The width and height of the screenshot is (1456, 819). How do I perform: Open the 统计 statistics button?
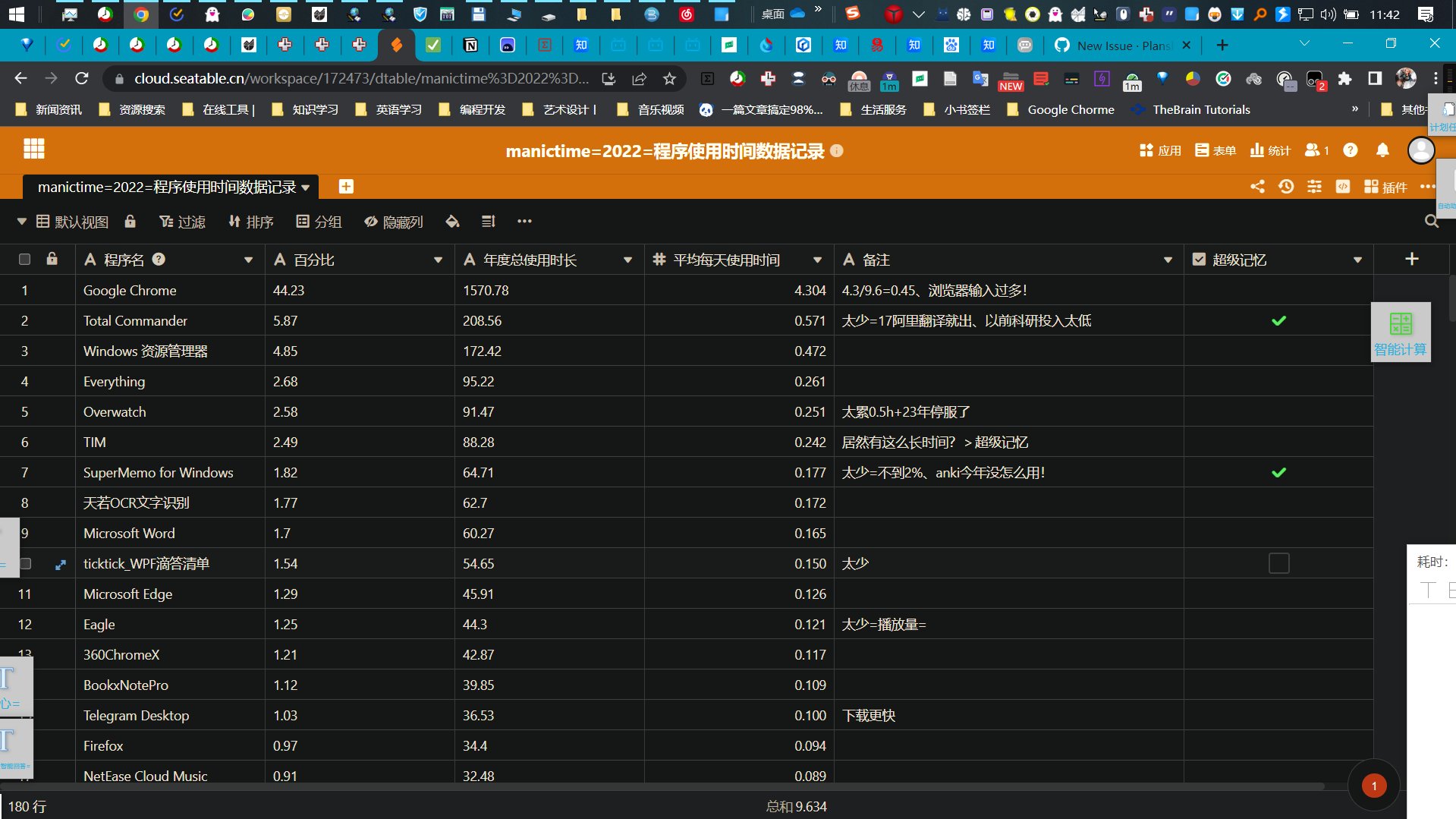[1270, 150]
